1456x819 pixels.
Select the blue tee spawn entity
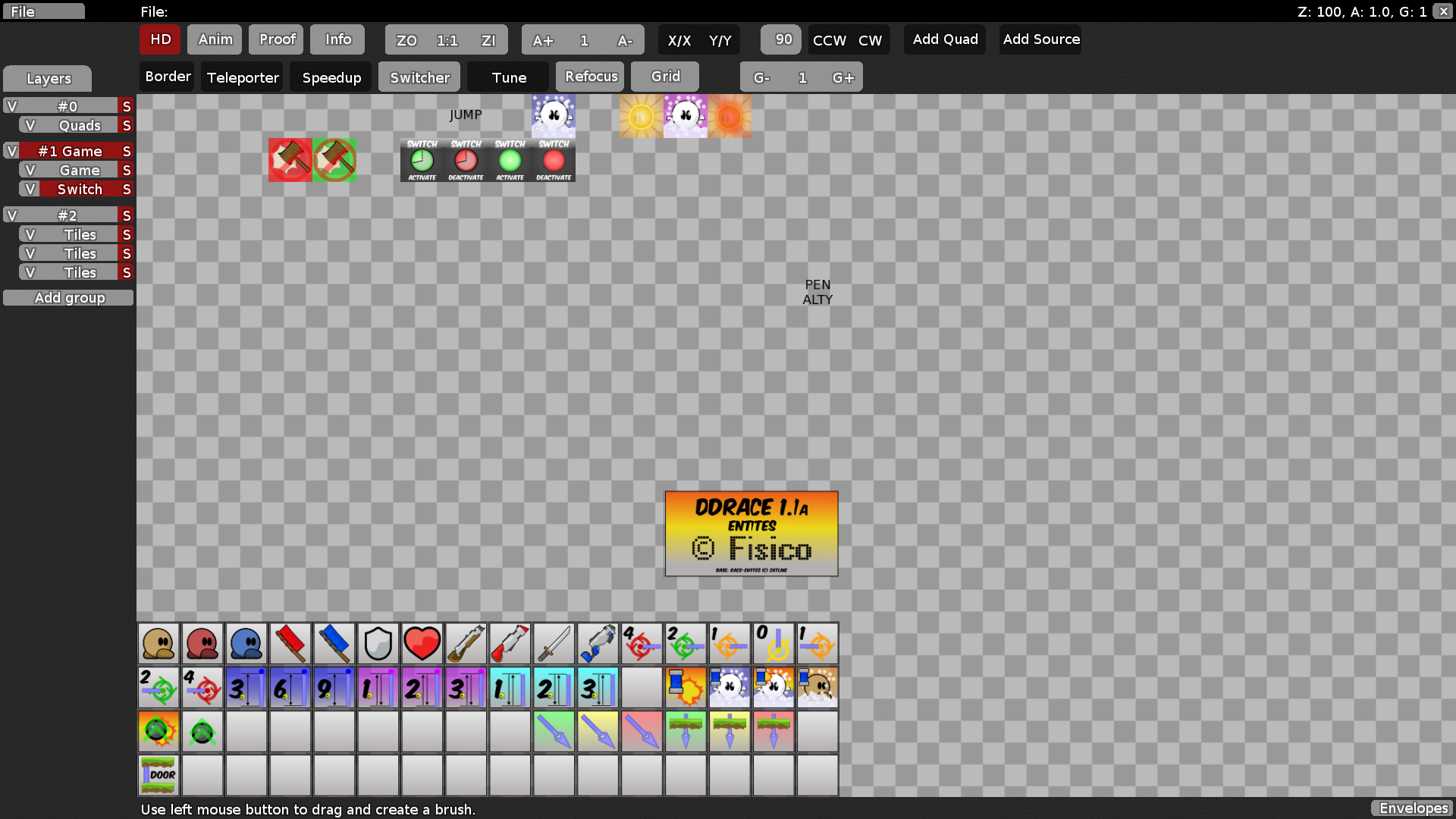click(x=246, y=644)
